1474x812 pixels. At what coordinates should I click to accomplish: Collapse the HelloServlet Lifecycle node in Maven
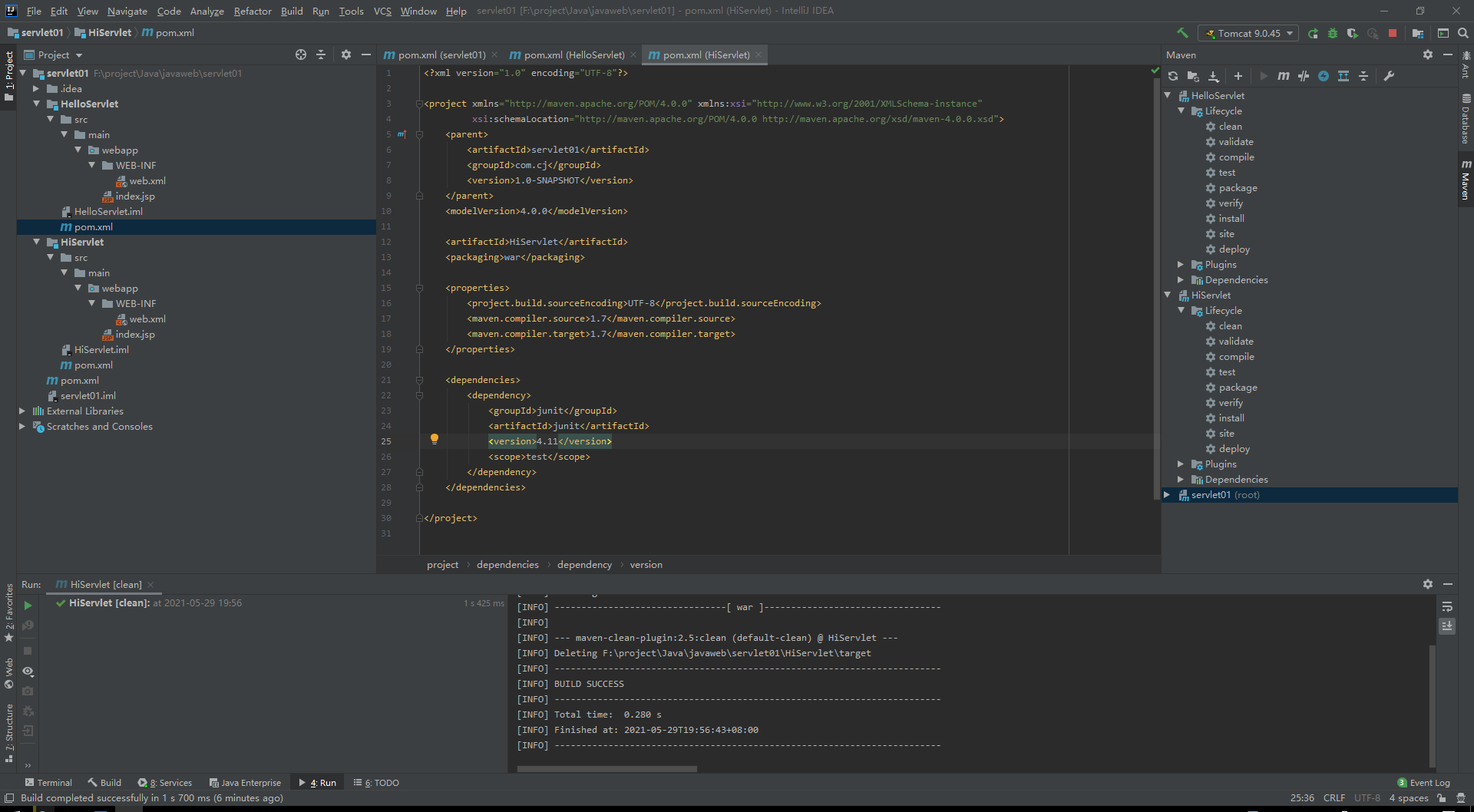pyautogui.click(x=1181, y=111)
